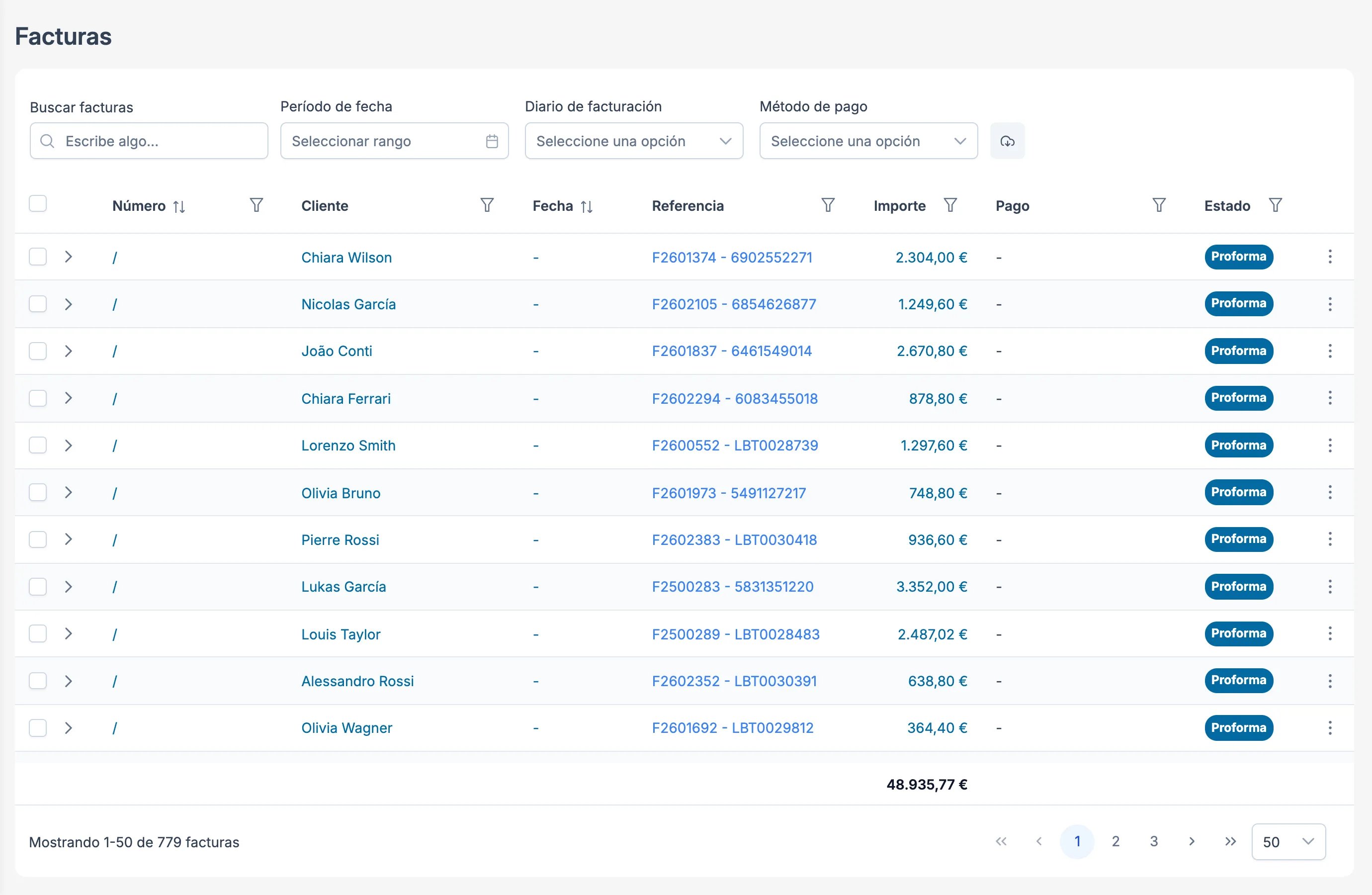
Task: Open the Importe column filter
Action: pos(950,205)
